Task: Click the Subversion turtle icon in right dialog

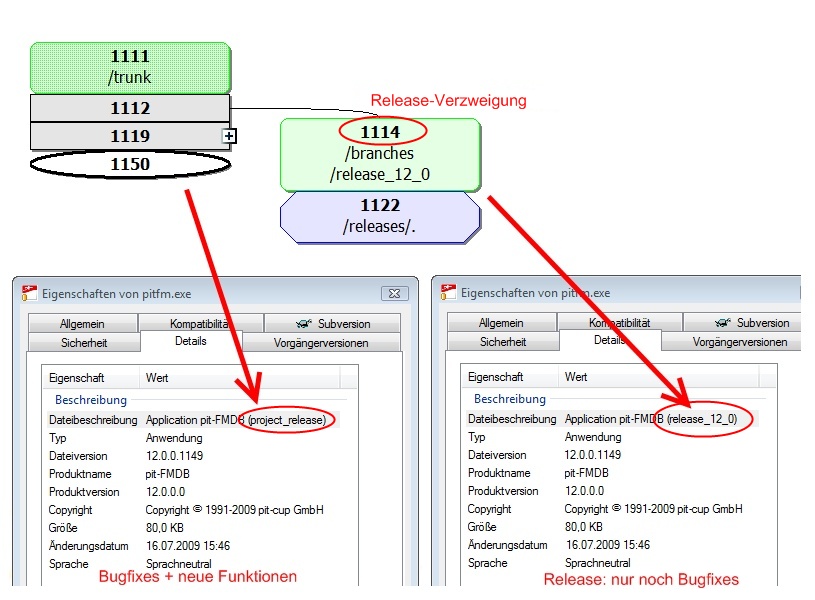Action: (x=722, y=322)
